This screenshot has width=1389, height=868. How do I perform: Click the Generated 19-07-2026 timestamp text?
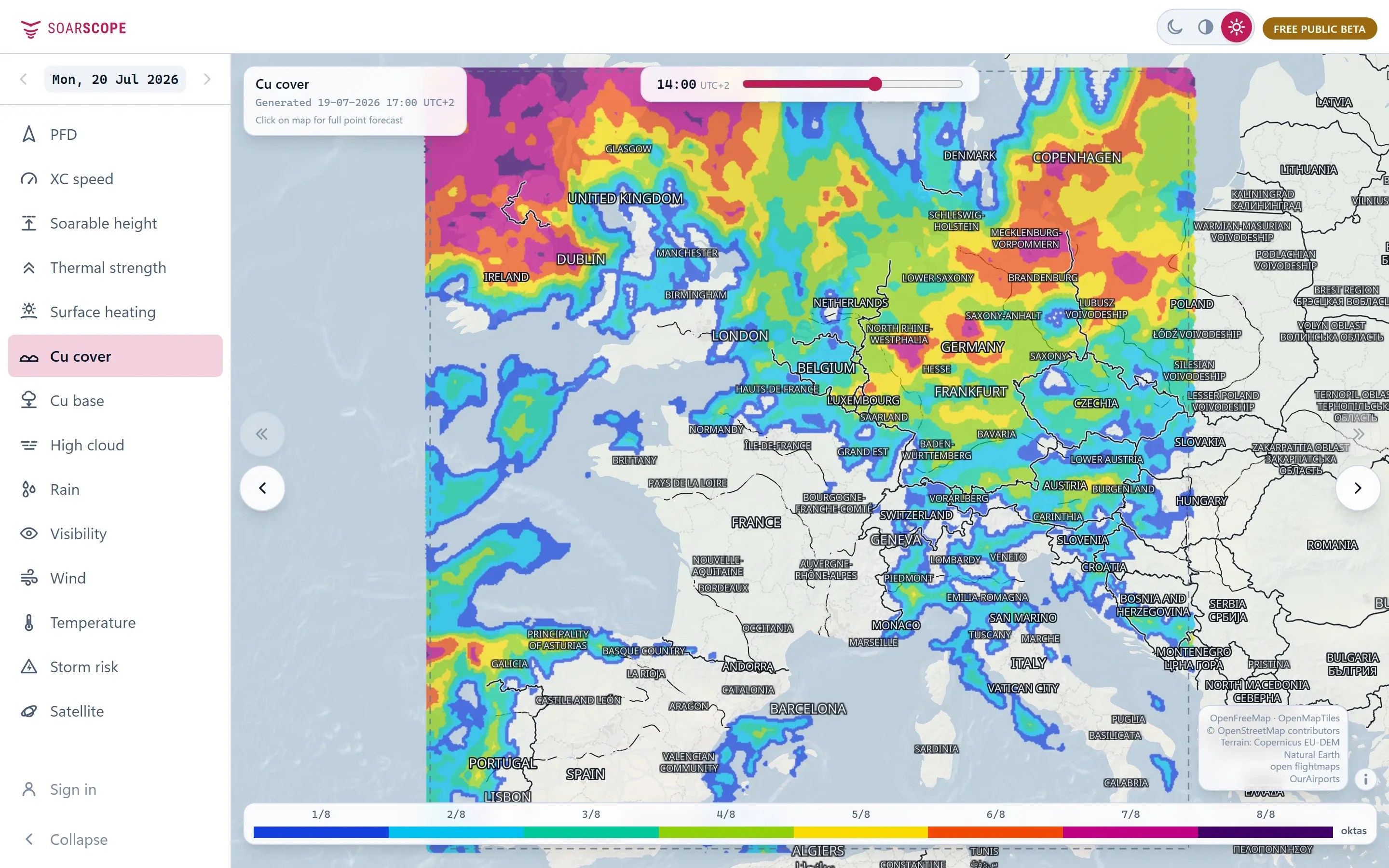[354, 103]
